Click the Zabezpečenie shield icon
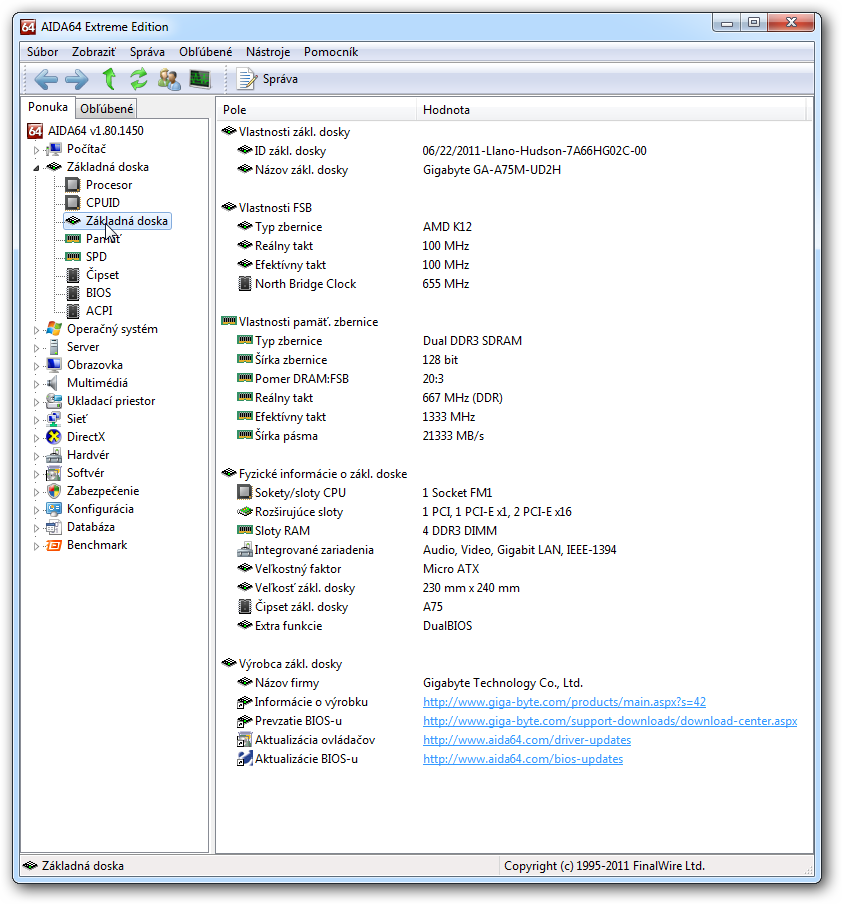The height and width of the screenshot is (904, 842). tap(54, 491)
